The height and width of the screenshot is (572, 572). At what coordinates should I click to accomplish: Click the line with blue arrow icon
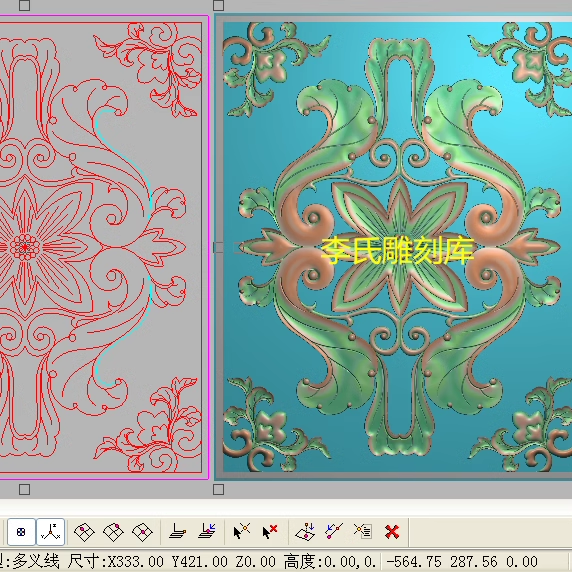tap(334, 532)
